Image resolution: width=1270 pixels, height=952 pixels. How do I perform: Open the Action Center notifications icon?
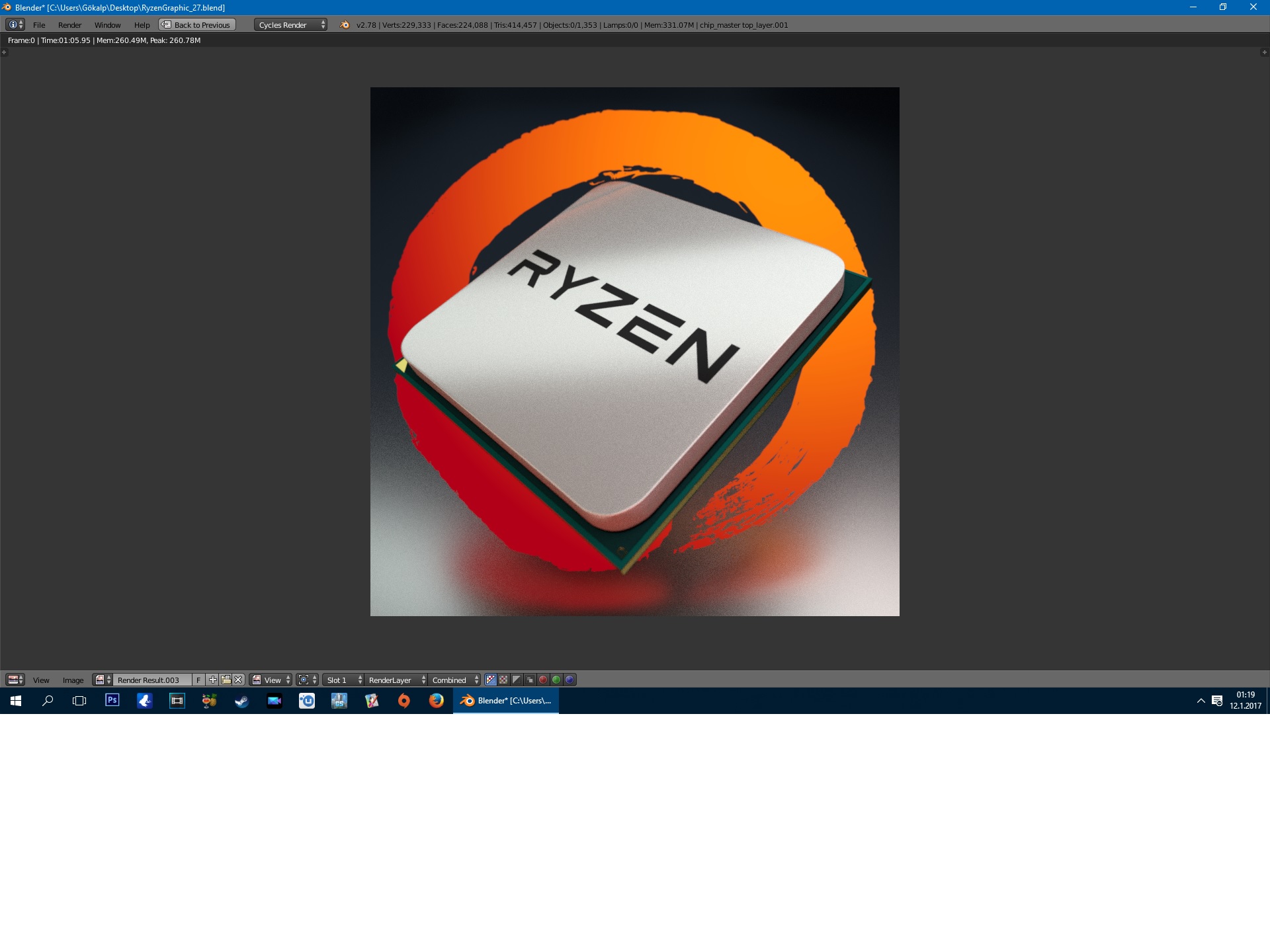pos(1217,701)
